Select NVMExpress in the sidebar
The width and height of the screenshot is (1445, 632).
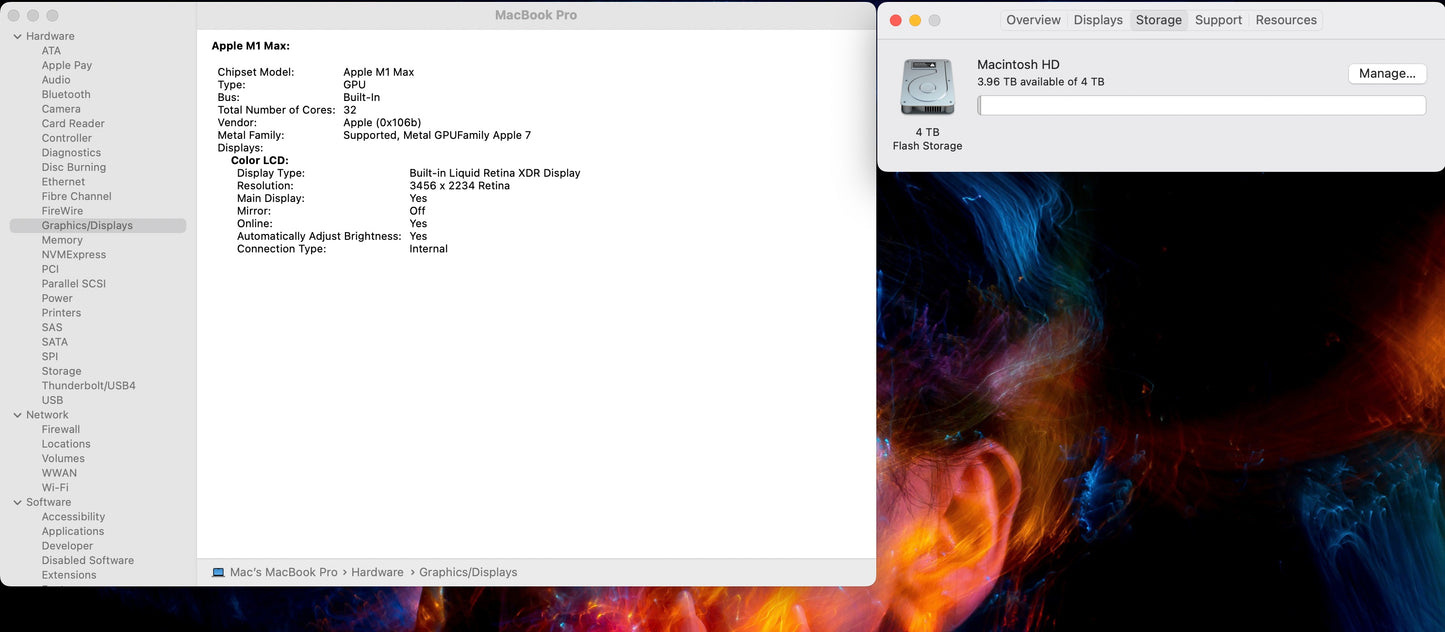click(x=74, y=255)
